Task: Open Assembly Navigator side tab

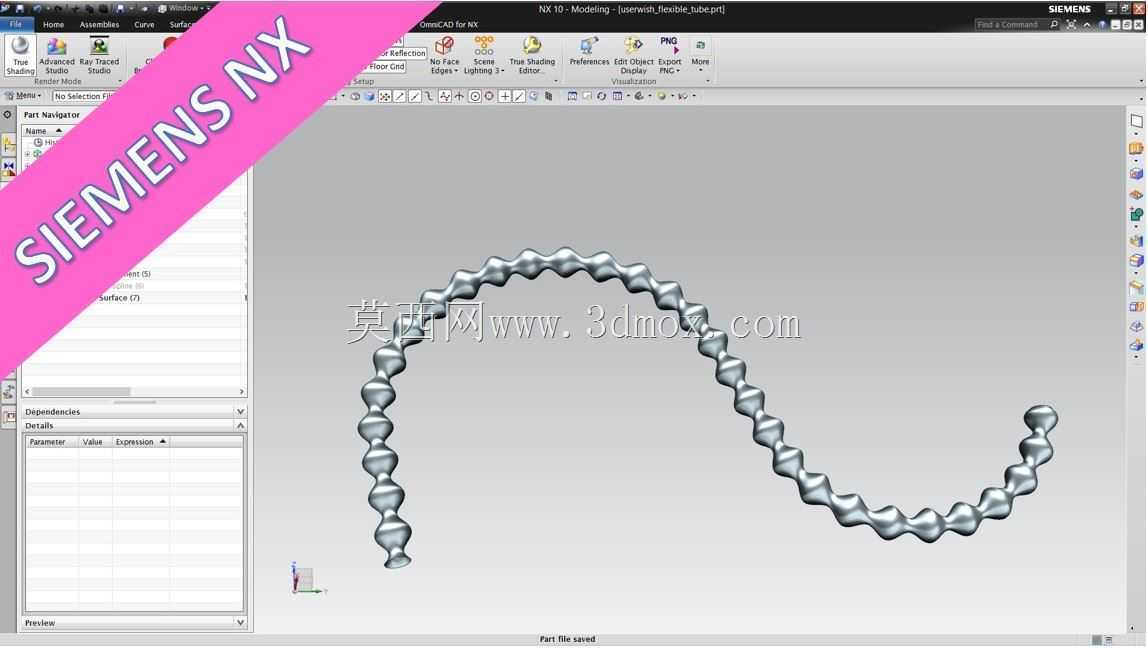Action: click(x=9, y=145)
